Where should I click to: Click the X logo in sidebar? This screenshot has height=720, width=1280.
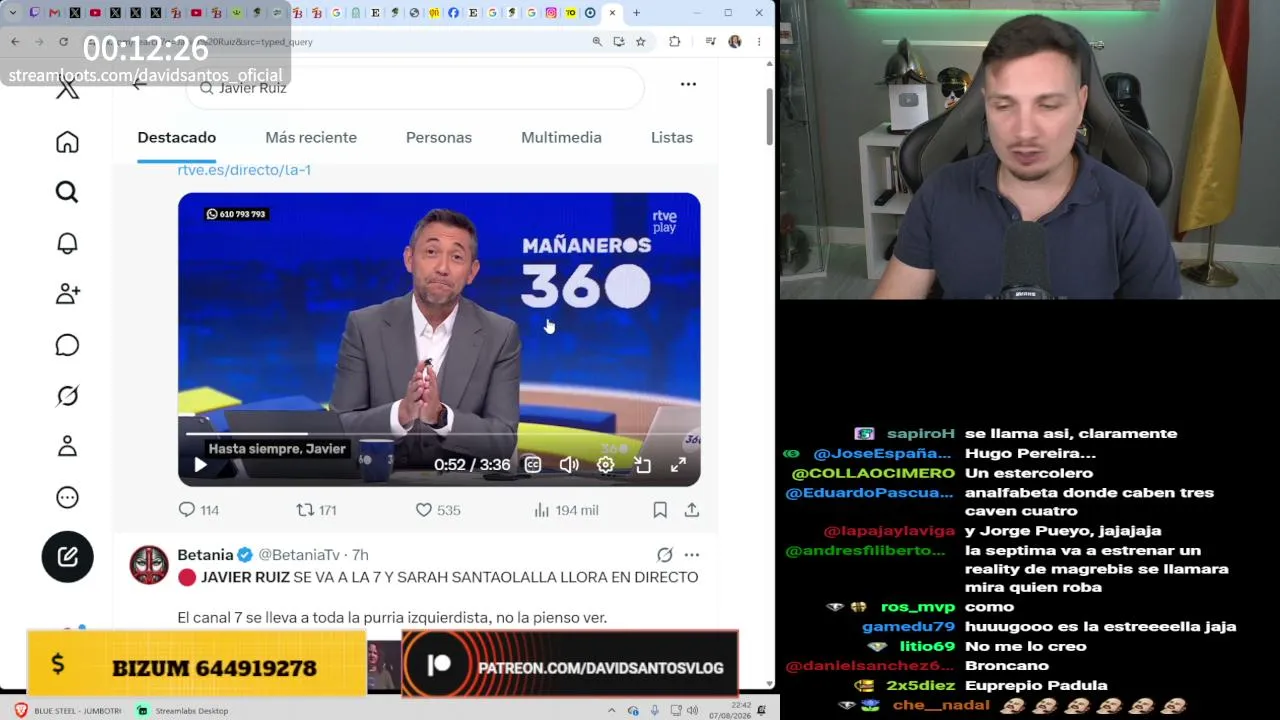coord(67,88)
